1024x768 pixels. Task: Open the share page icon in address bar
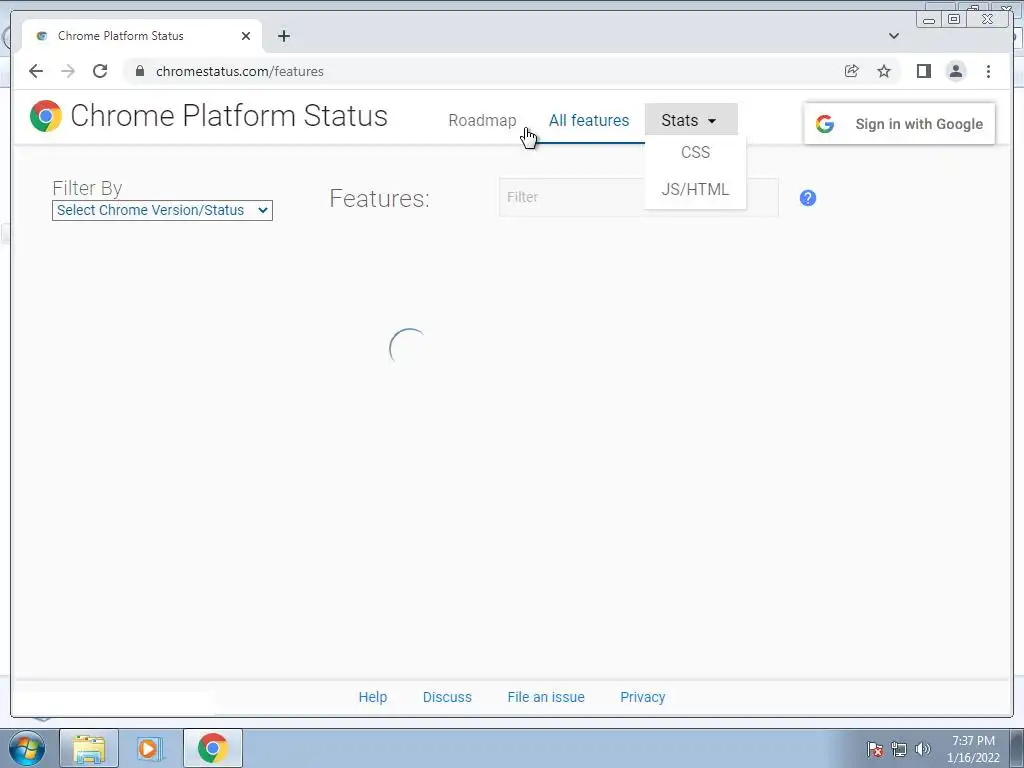pos(852,71)
